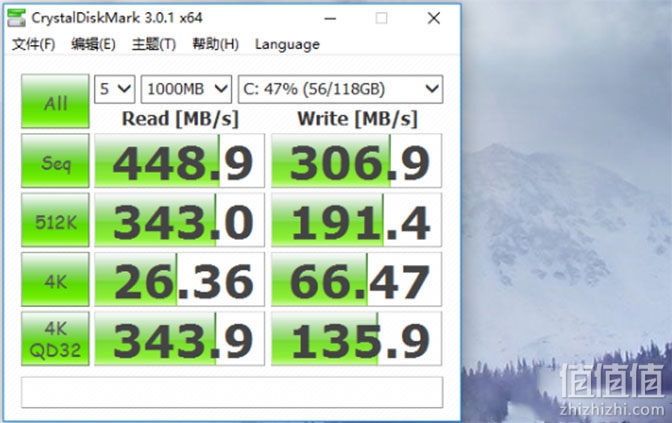Expand the C: 47% drive selection dropdown
This screenshot has height=423, width=672.
(340, 89)
